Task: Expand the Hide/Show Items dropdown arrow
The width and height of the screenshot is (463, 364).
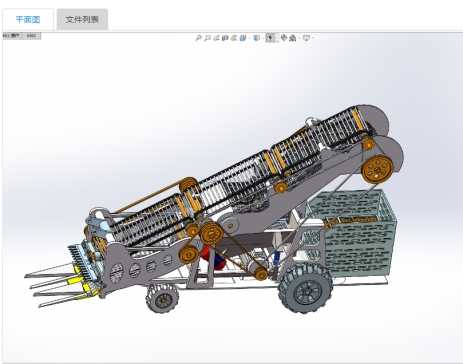Action: tap(277, 38)
